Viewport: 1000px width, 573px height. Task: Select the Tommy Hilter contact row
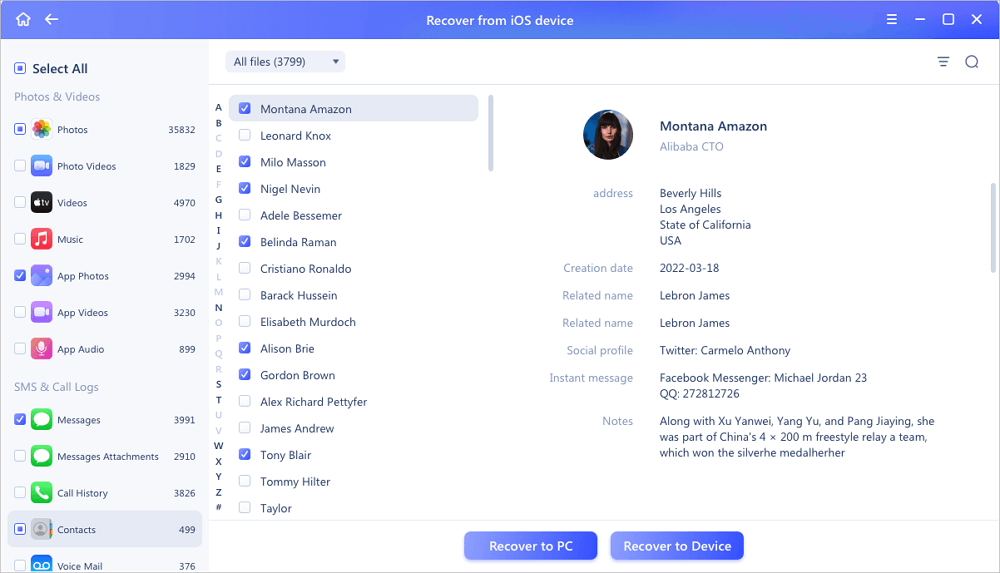coord(353,482)
